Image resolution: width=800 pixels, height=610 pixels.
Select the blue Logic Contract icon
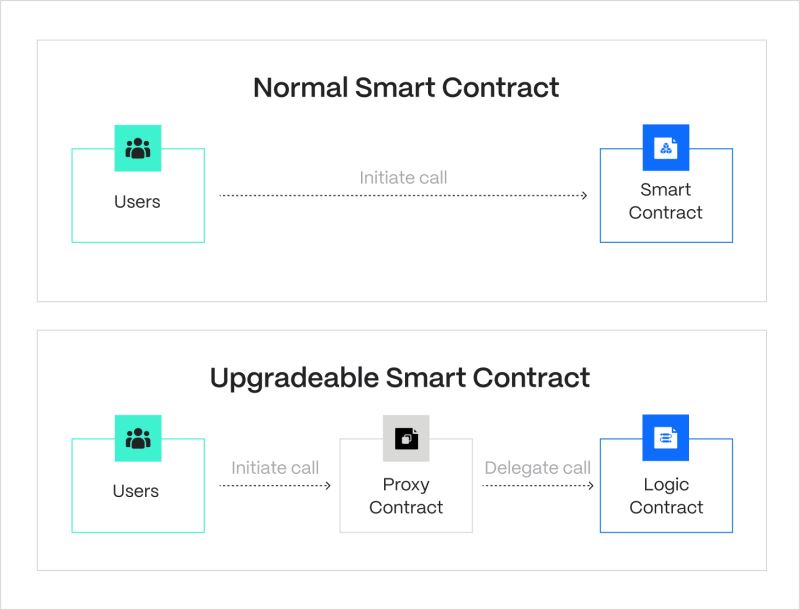666,438
